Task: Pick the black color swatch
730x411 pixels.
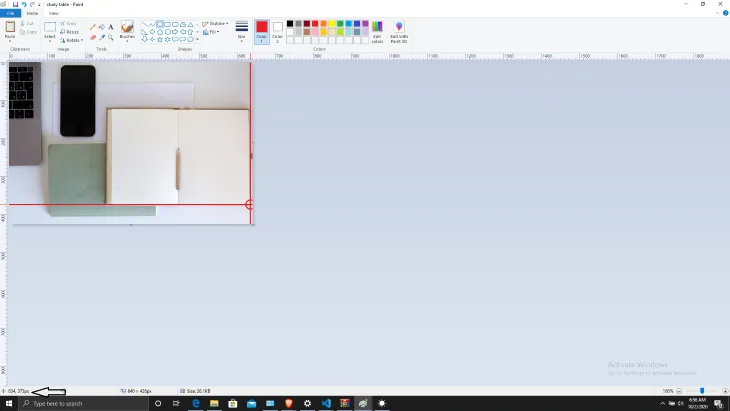Action: click(290, 24)
